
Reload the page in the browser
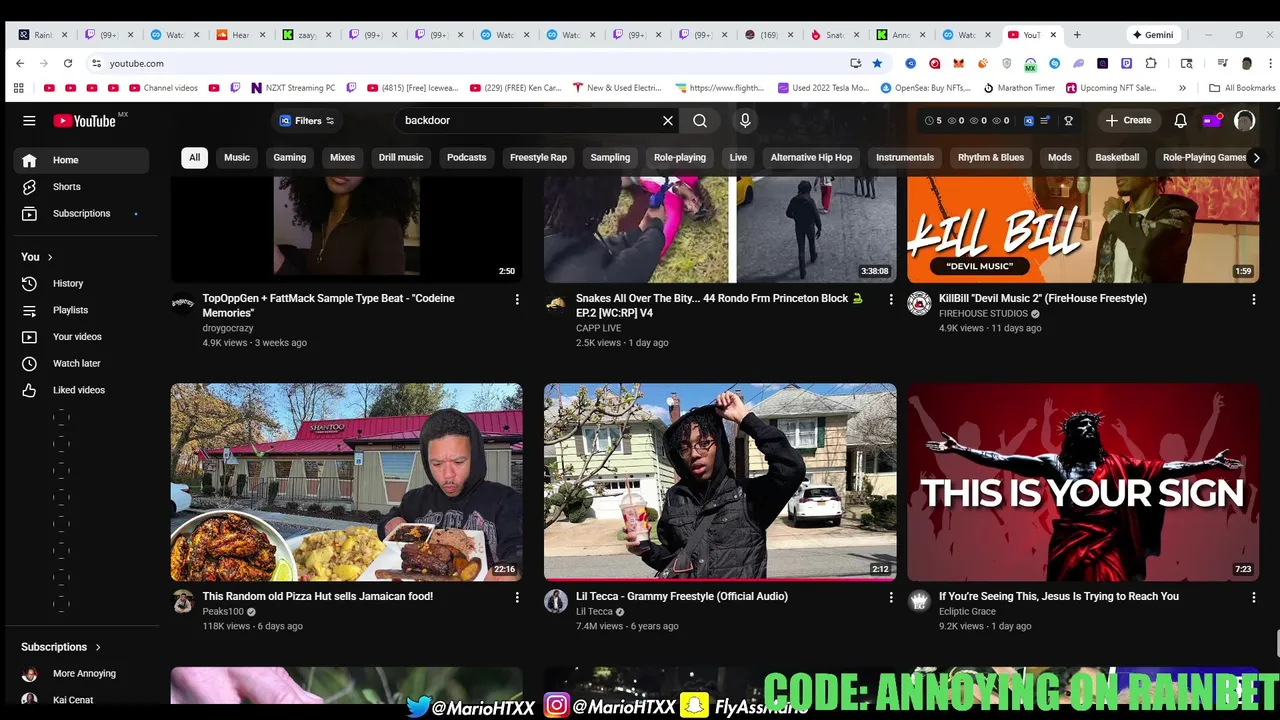pyautogui.click(x=68, y=63)
